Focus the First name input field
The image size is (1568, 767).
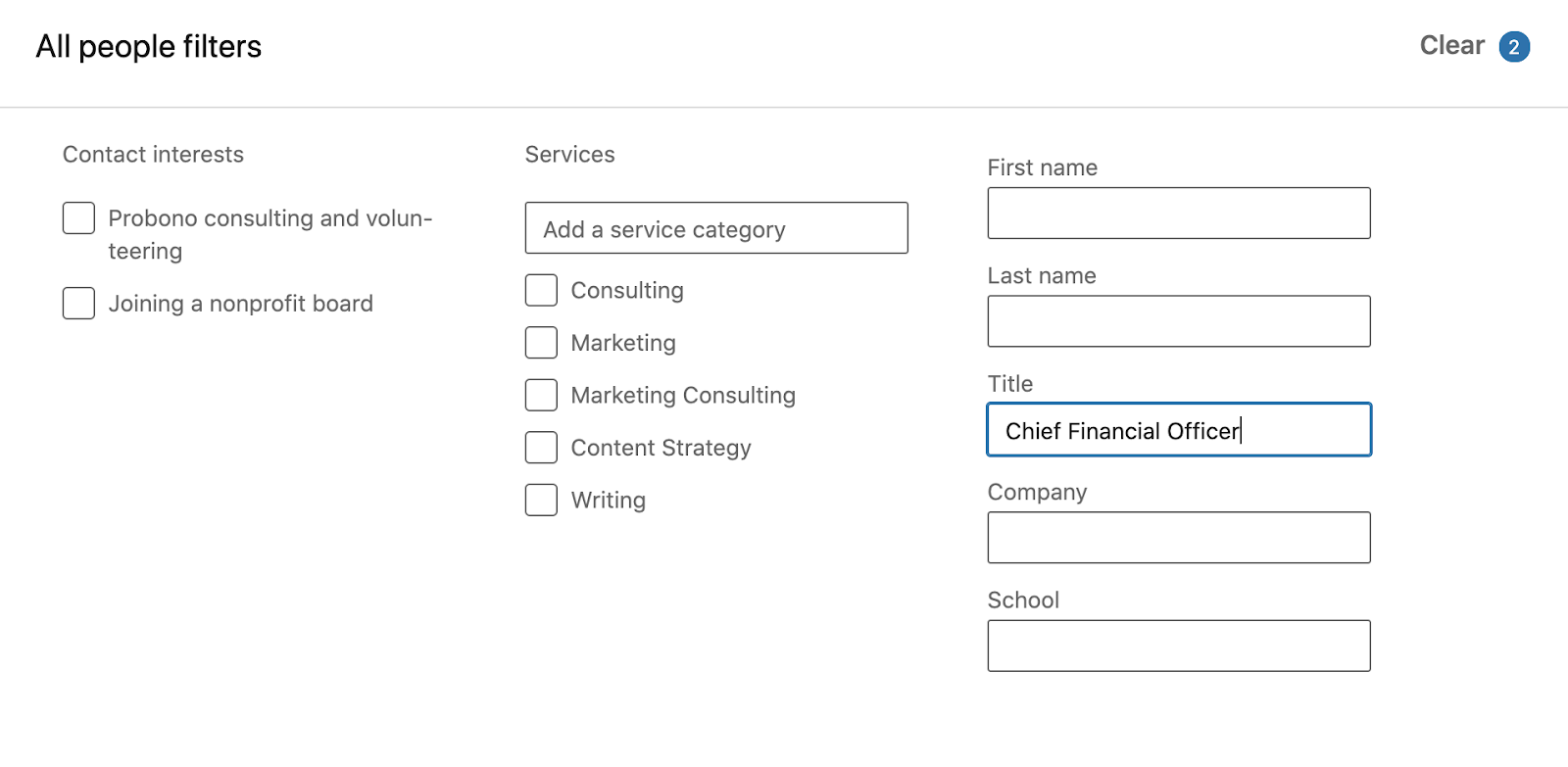click(1179, 214)
